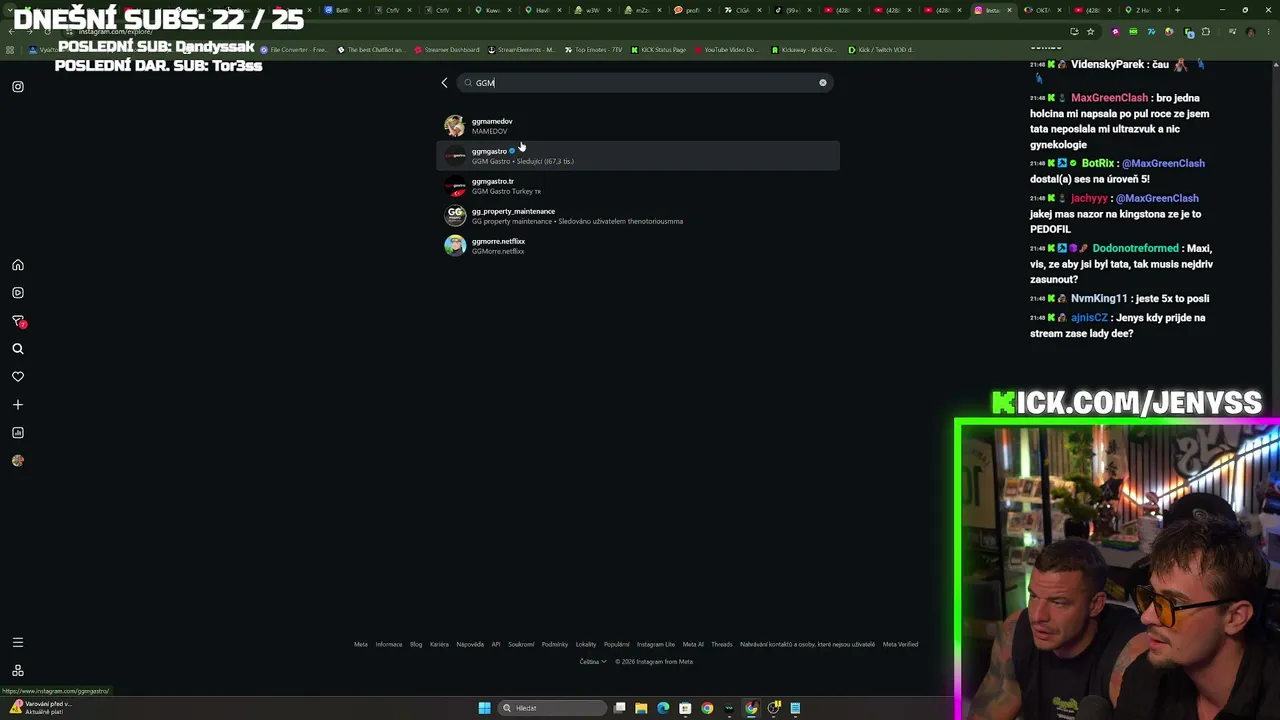The width and height of the screenshot is (1280, 720).
Task: Open Messages with the red notification badge
Action: pyautogui.click(x=18, y=321)
